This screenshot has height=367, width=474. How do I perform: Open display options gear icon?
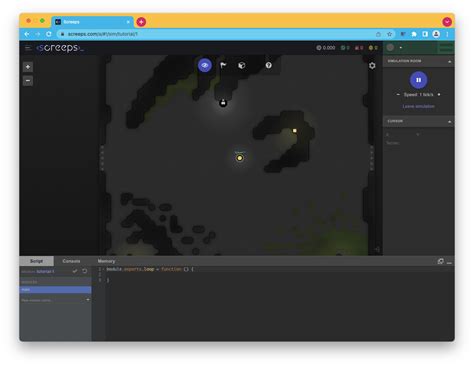[x=372, y=66]
